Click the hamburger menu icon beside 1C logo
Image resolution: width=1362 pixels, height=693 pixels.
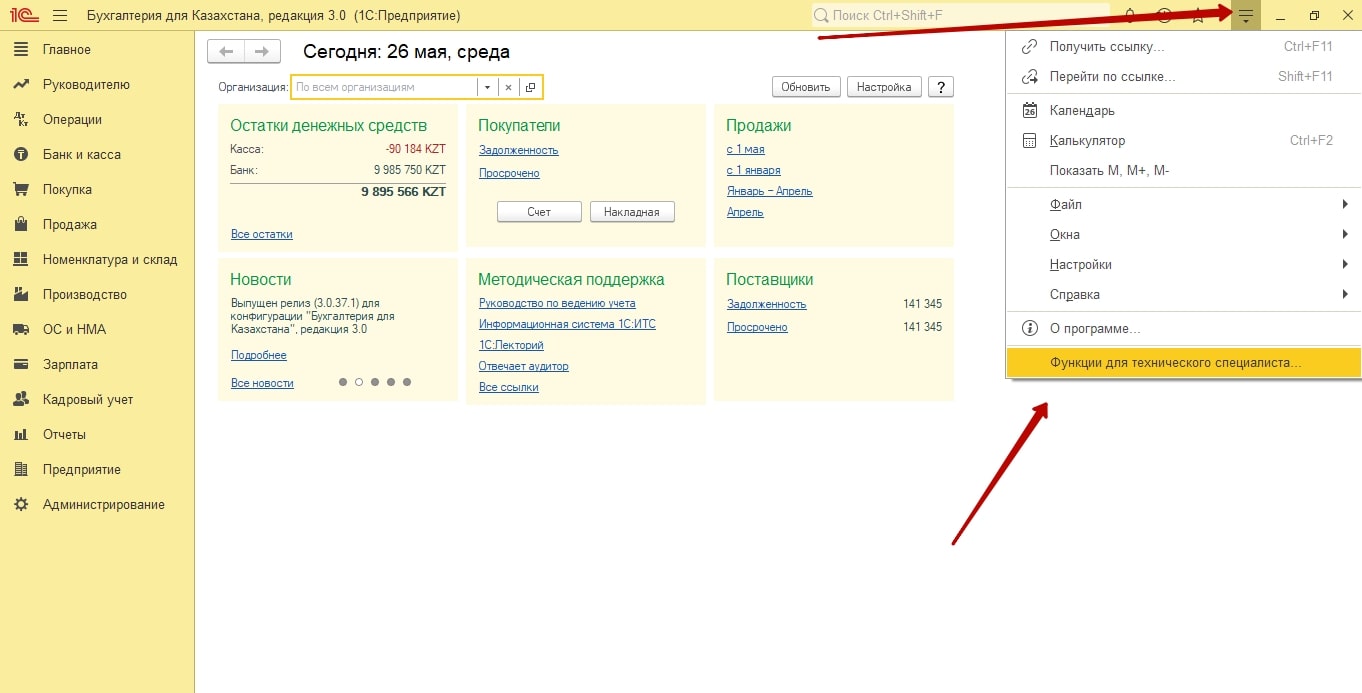(x=60, y=16)
